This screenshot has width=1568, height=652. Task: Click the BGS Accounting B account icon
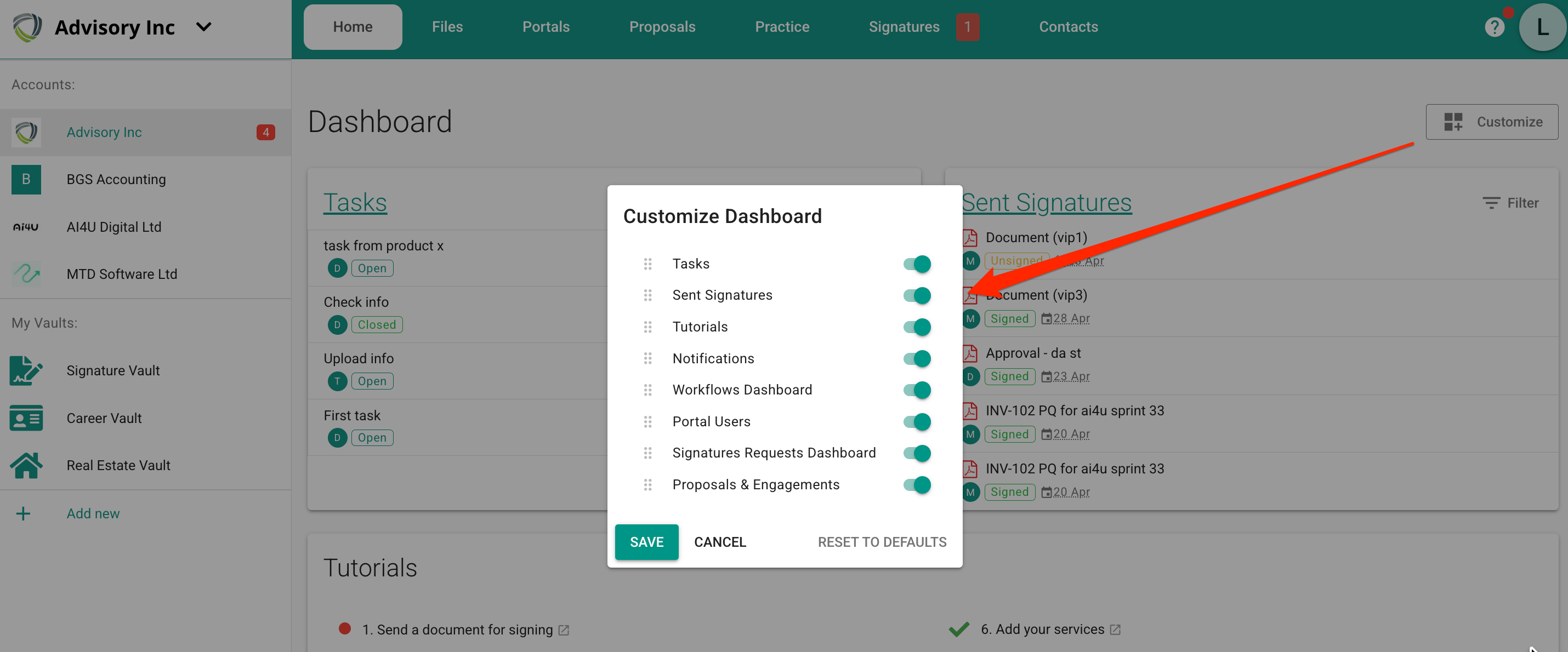(26, 179)
